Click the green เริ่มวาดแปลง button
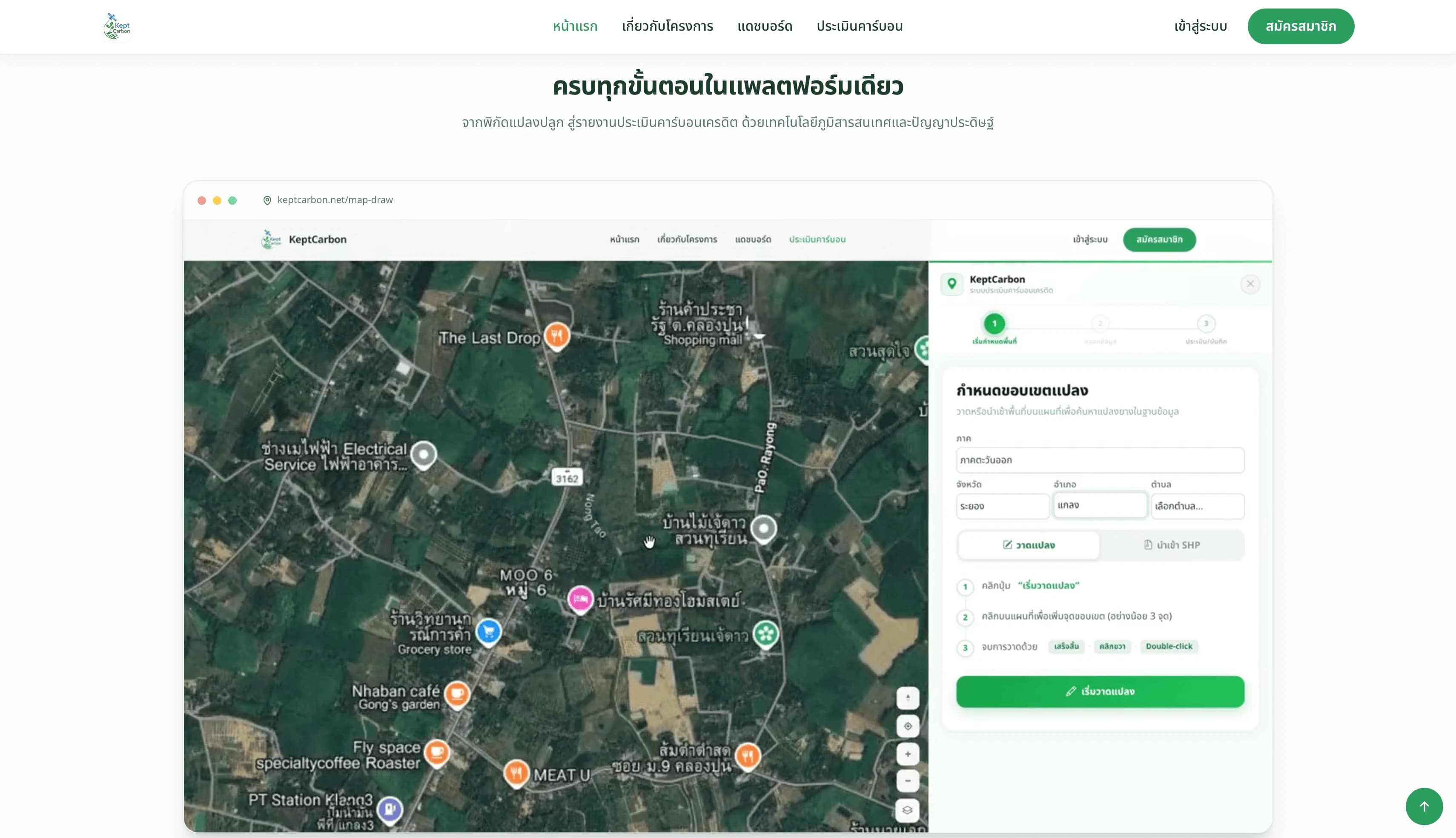The height and width of the screenshot is (838, 1456). [1100, 691]
